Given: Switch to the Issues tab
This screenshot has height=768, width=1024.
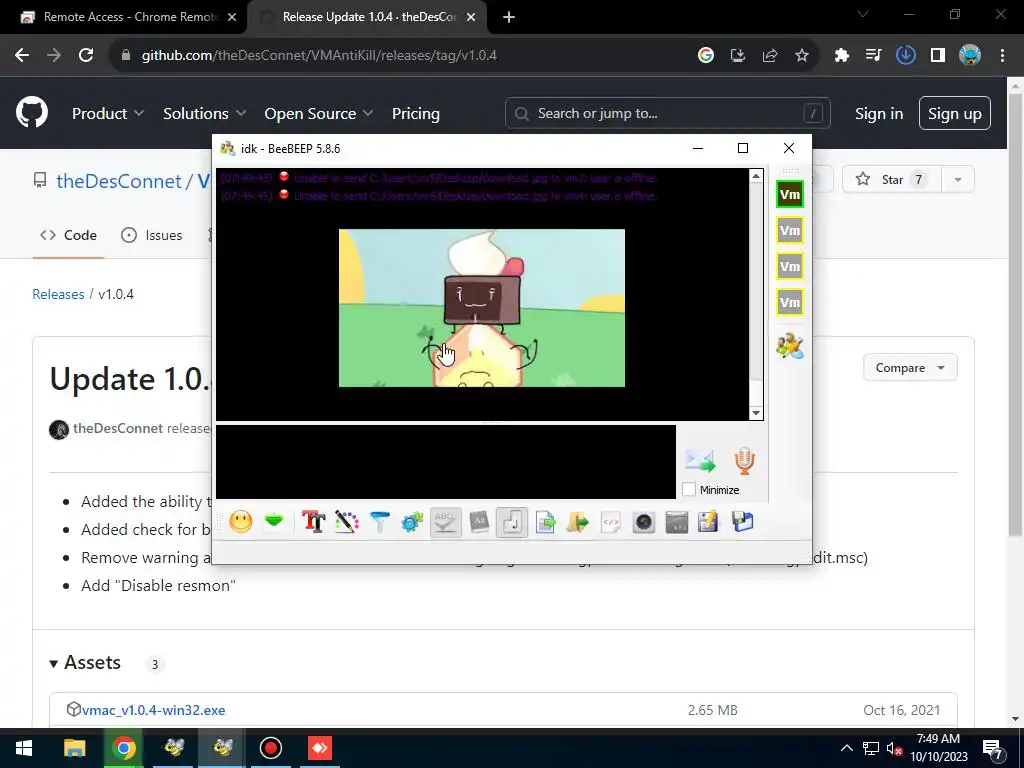Looking at the screenshot, I should [x=152, y=235].
